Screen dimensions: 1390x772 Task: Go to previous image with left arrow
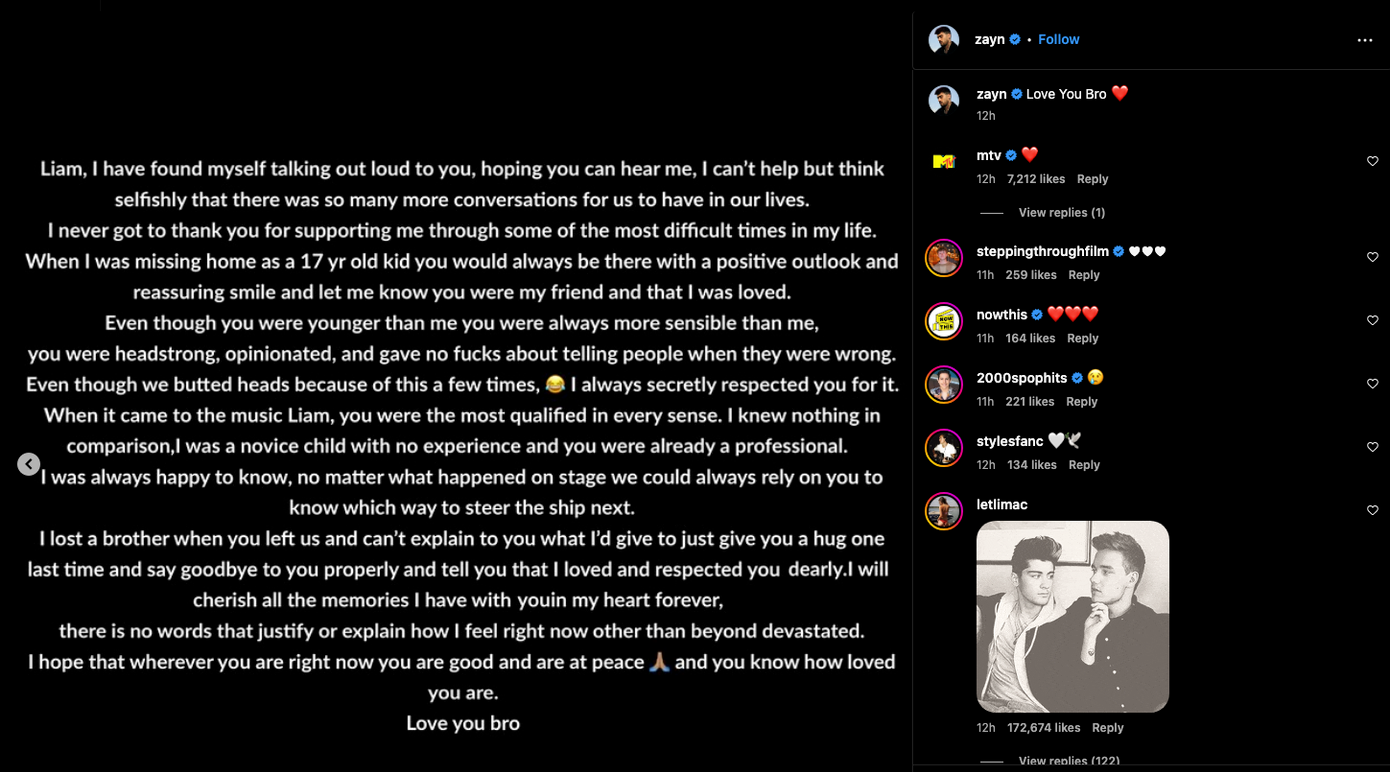tap(29, 464)
